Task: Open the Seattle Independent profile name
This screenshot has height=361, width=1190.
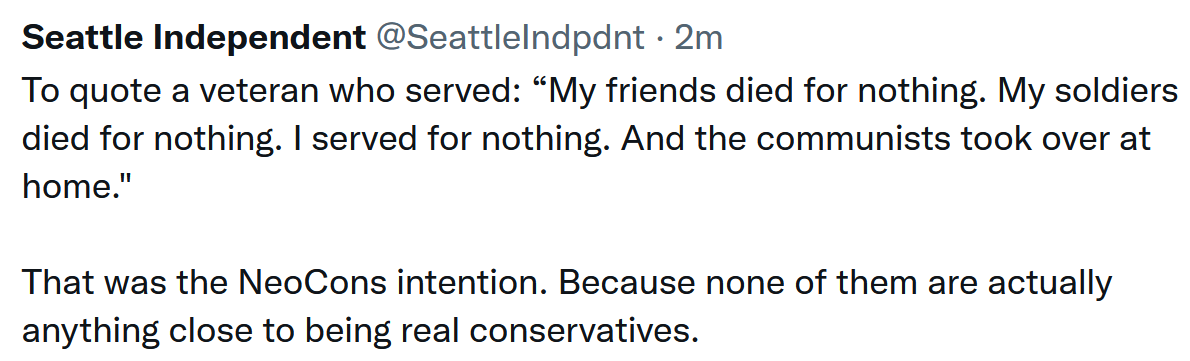Action: click(194, 40)
